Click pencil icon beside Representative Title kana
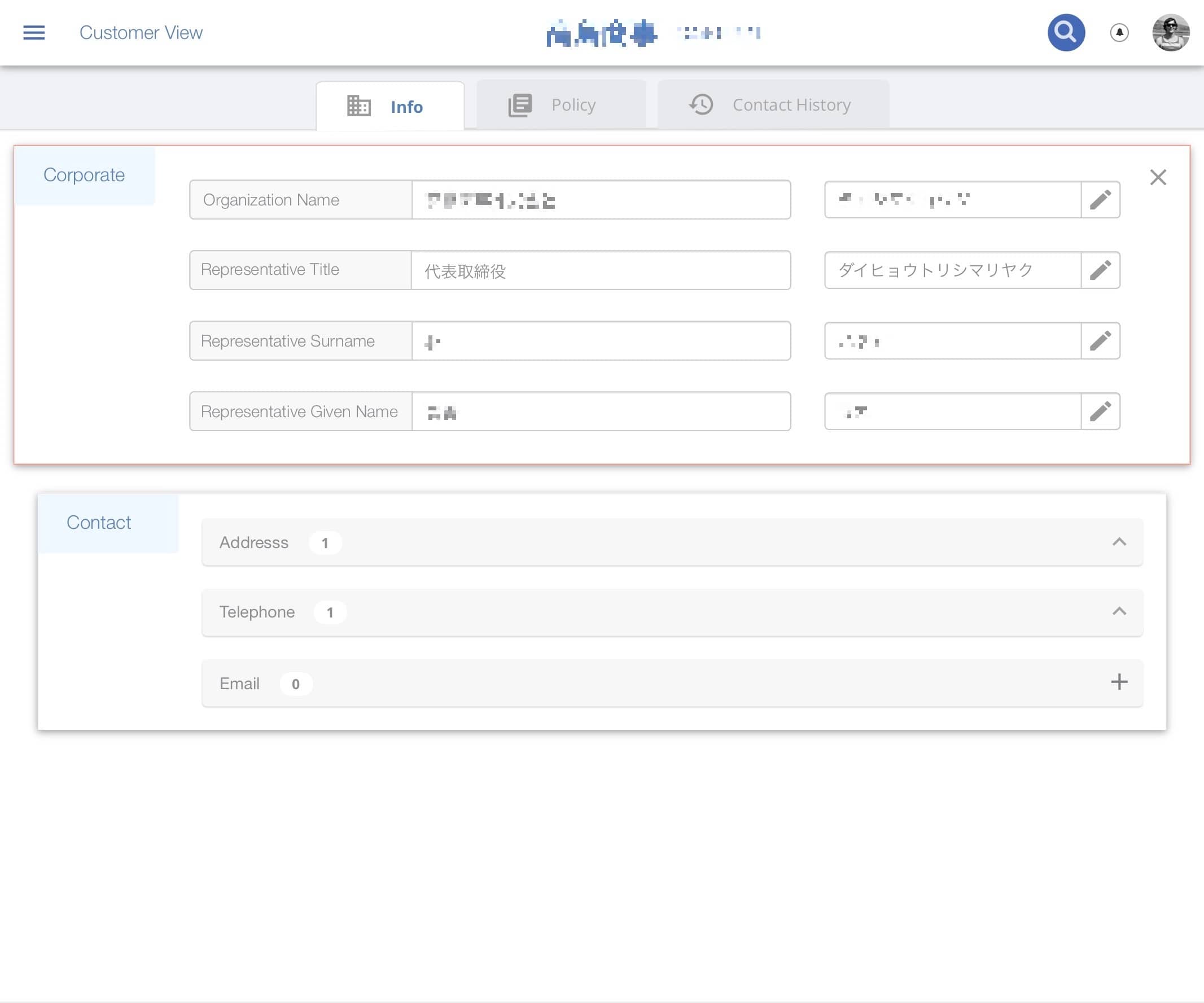1204x1003 pixels. [1100, 270]
